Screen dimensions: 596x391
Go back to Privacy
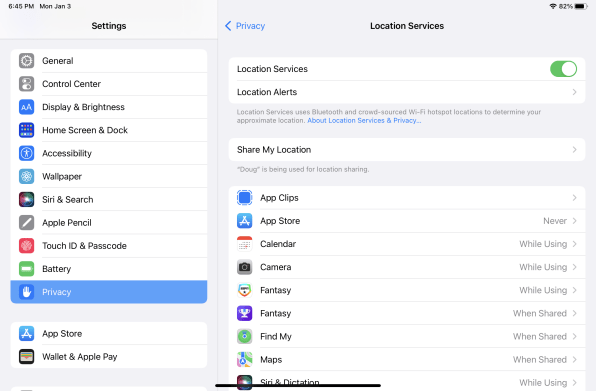245,26
